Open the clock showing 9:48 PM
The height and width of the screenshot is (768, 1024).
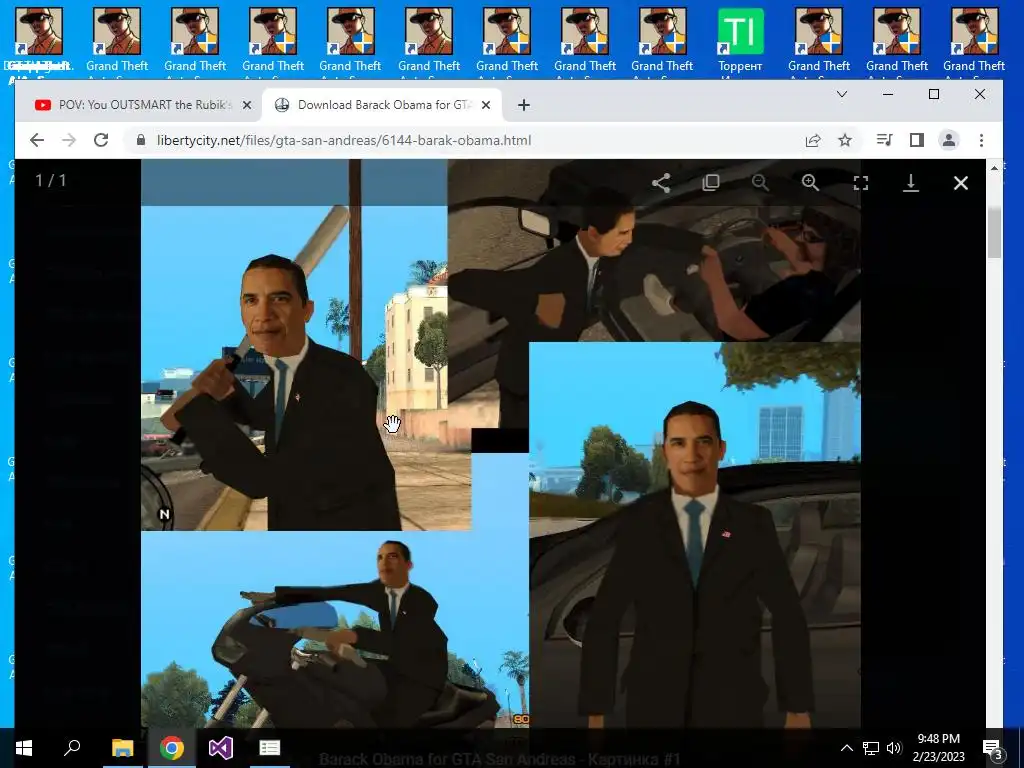[938, 748]
